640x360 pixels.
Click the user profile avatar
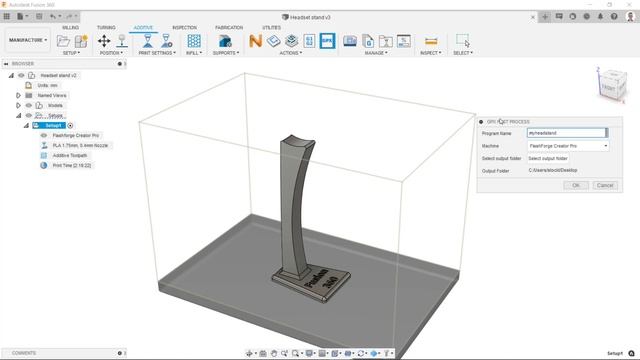click(631, 16)
